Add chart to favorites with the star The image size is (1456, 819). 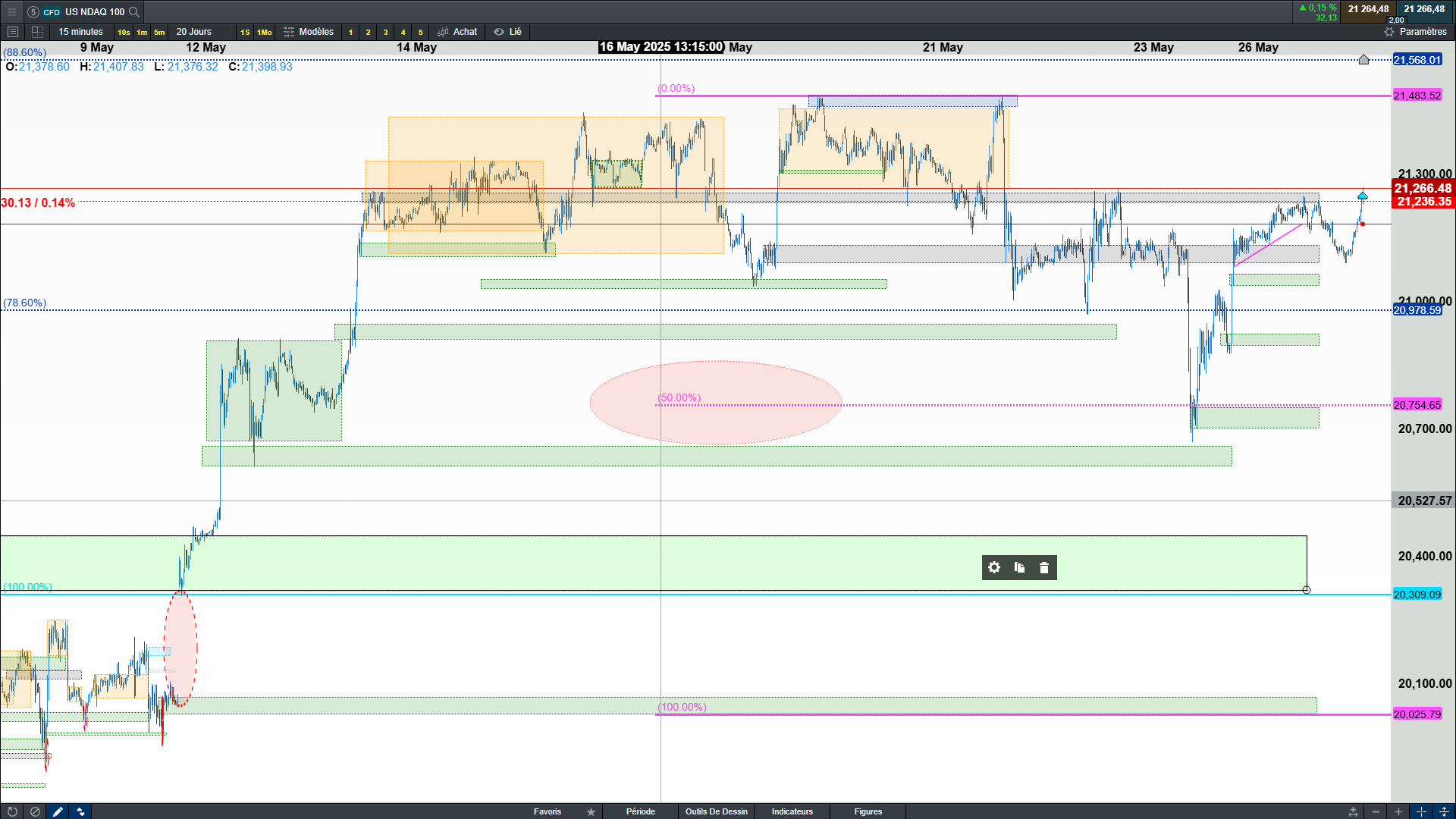[x=591, y=811]
